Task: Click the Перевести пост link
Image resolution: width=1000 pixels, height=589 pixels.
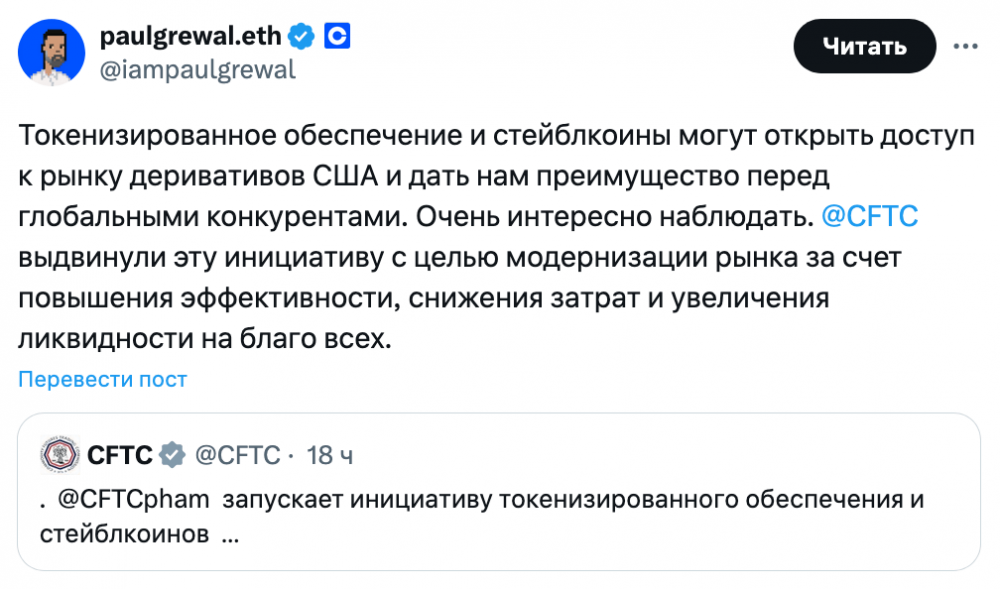Action: (x=103, y=380)
